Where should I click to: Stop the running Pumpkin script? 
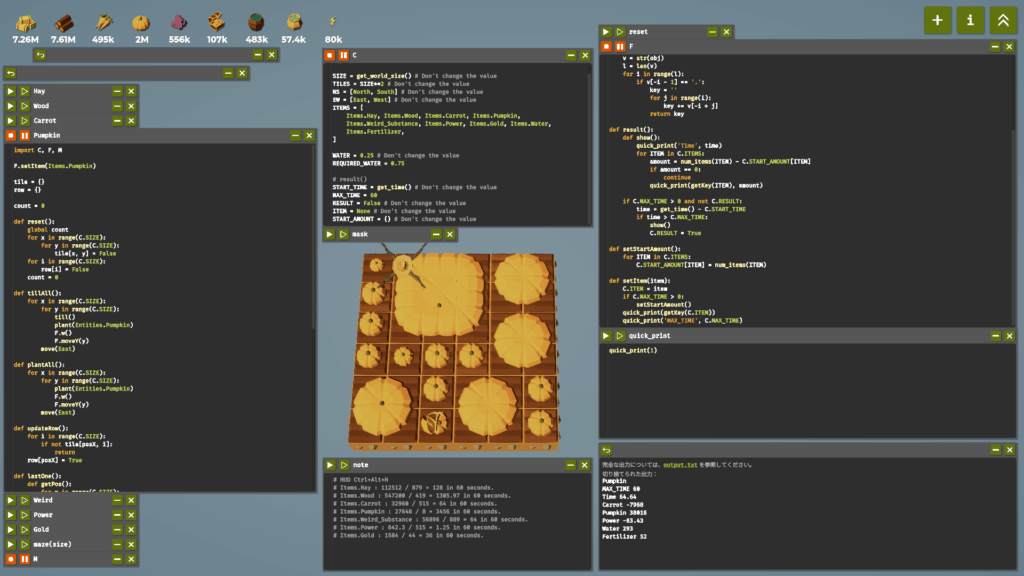(x=11, y=134)
